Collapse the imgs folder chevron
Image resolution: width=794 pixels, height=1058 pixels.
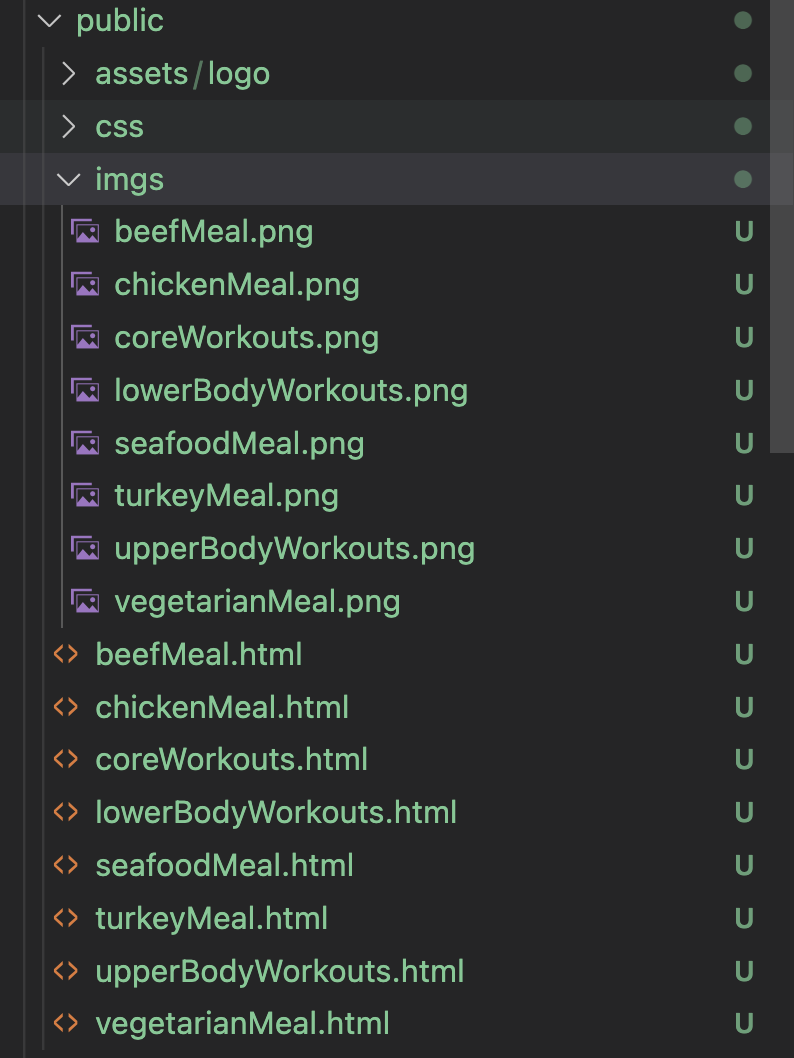click(68, 179)
